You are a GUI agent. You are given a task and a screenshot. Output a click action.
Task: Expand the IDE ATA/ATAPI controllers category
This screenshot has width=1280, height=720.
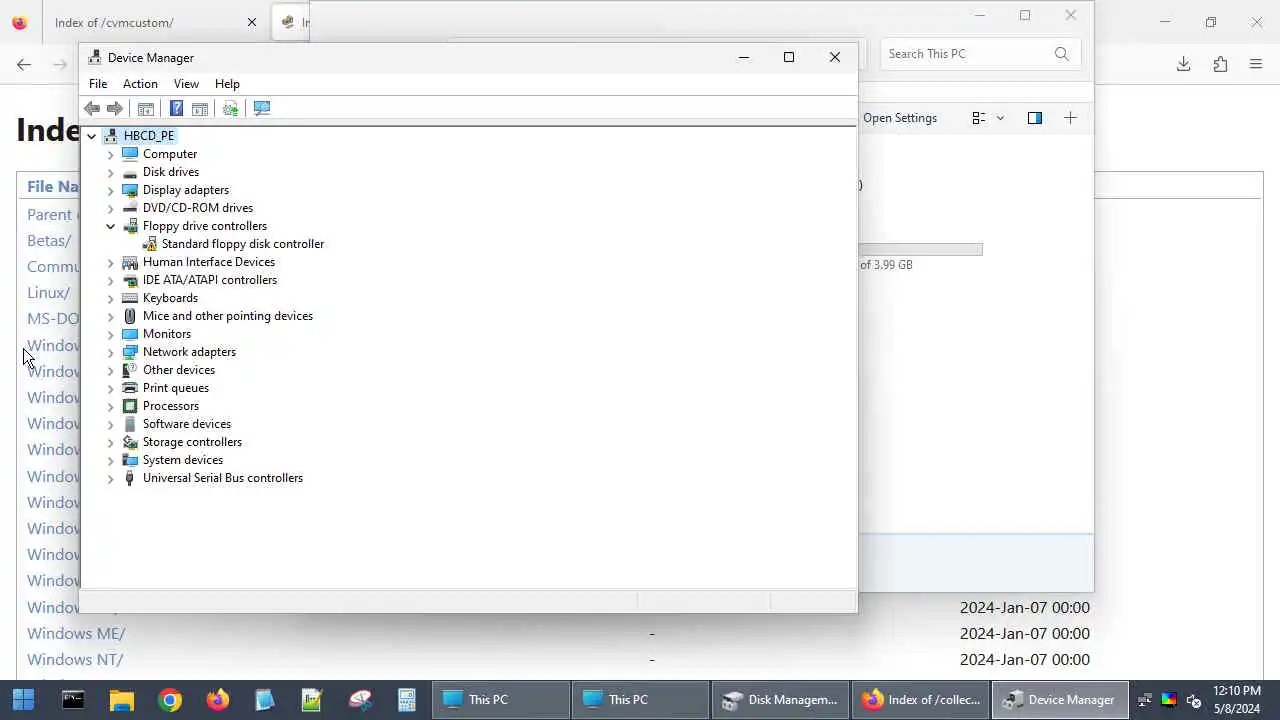click(111, 280)
